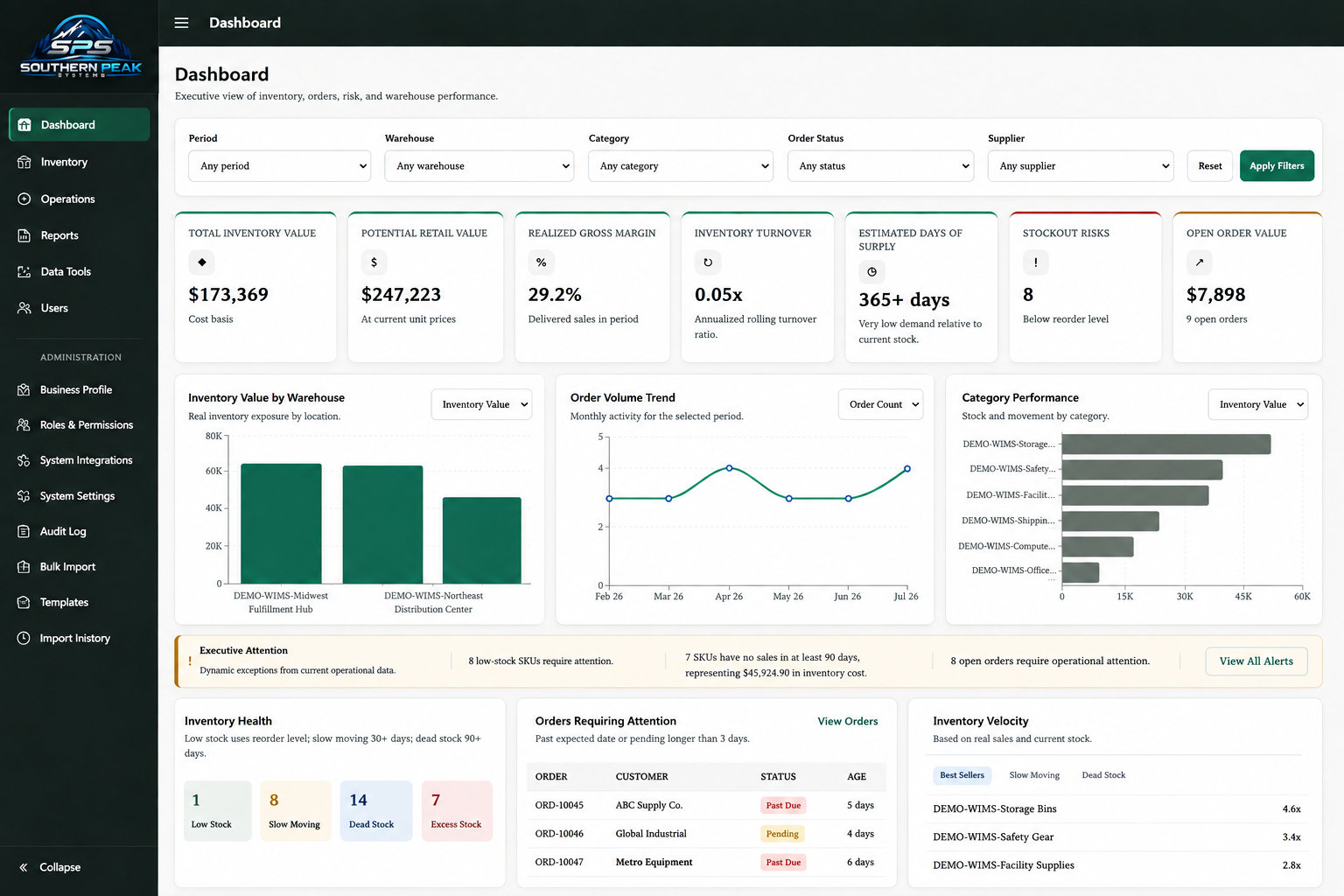The width and height of the screenshot is (1344, 896).
Task: Open the Period dropdown
Action: point(280,166)
